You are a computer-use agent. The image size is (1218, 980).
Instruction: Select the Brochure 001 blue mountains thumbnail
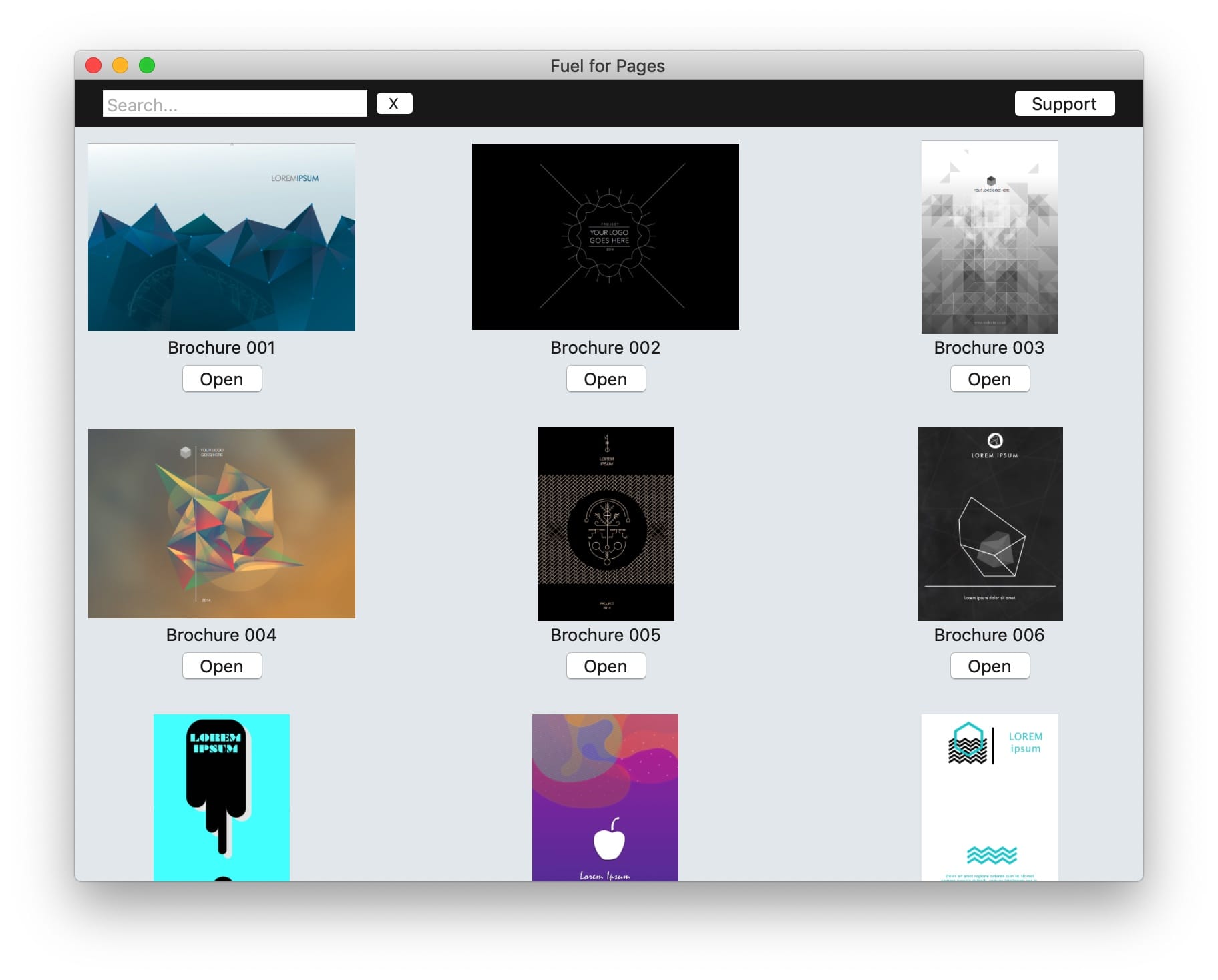[222, 237]
